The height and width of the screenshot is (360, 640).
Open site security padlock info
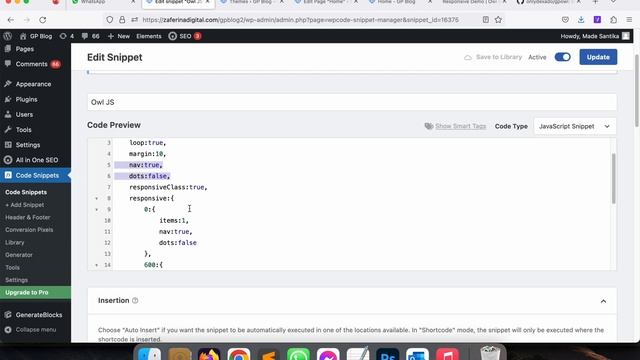pyautogui.click(x=122, y=20)
